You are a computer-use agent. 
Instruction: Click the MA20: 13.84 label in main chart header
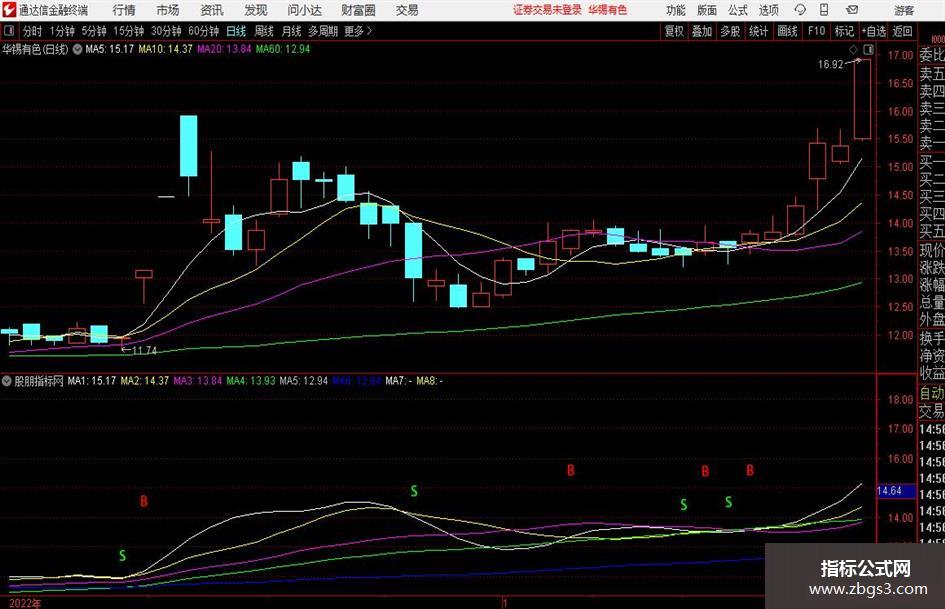(x=224, y=49)
